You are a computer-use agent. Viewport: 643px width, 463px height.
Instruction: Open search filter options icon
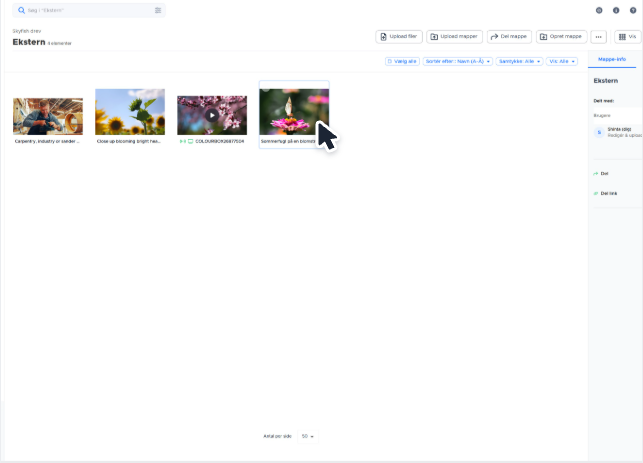tap(158, 10)
